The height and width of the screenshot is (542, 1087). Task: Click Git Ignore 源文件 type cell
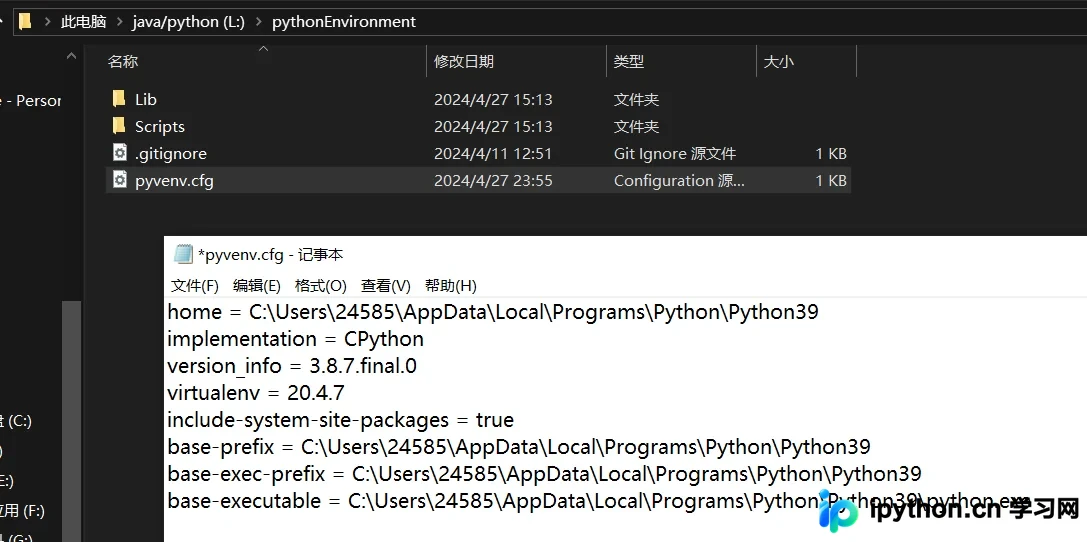tap(675, 153)
